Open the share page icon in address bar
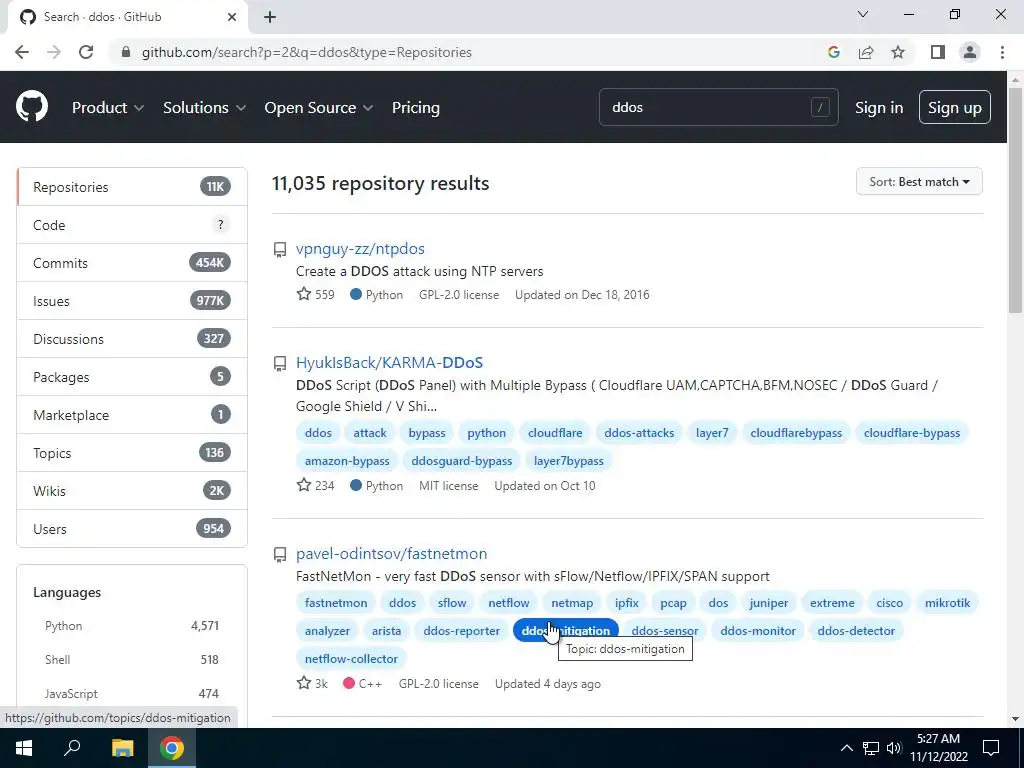 click(866, 52)
